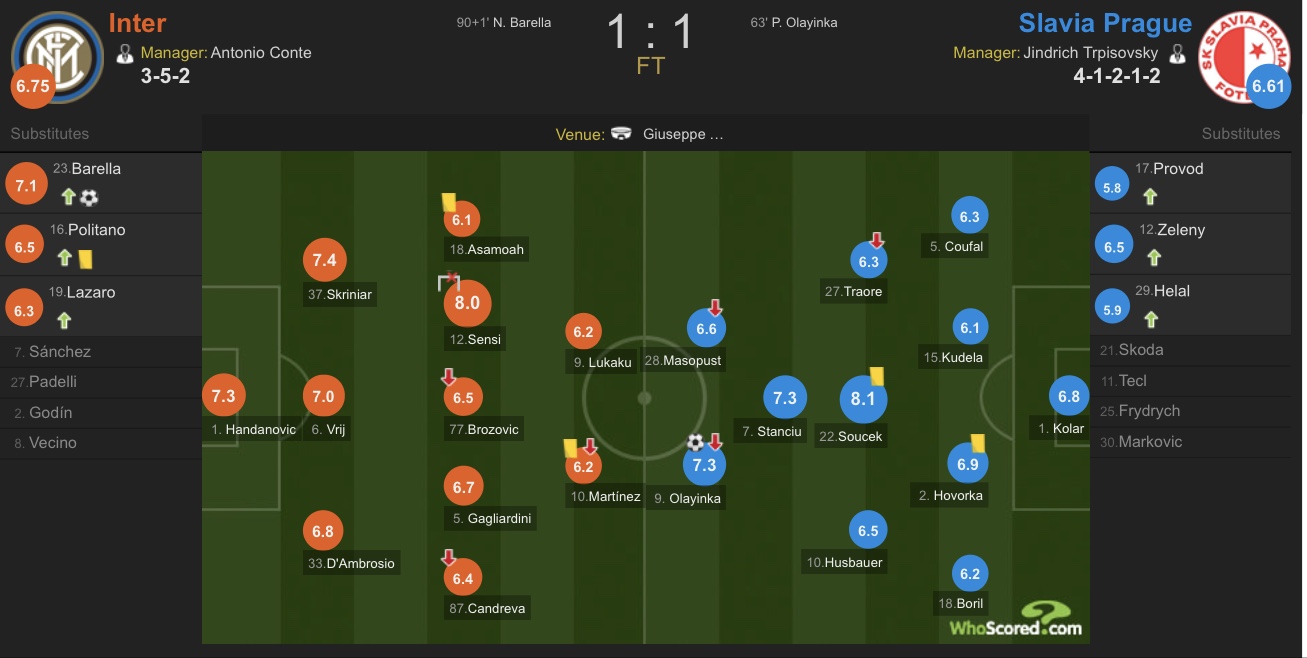This screenshot has height=658, width=1307.
Task: Click the WhoScored.com logo
Action: pos(1016,619)
